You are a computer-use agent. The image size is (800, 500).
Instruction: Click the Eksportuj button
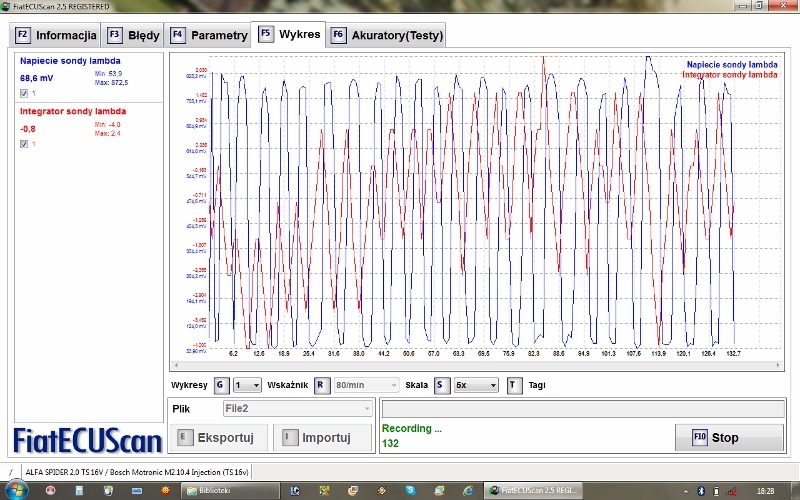click(x=221, y=437)
